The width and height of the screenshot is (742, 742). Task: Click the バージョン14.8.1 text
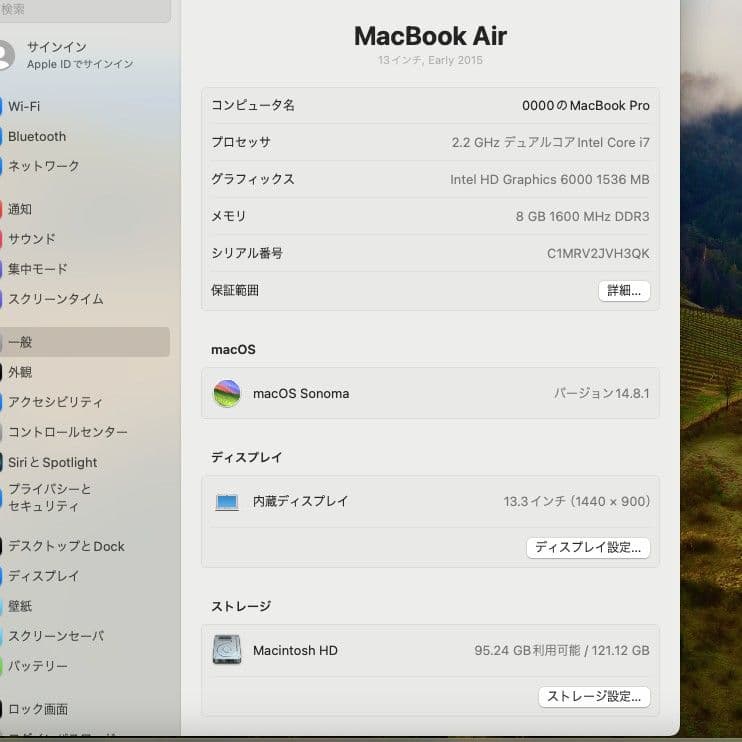(x=601, y=393)
